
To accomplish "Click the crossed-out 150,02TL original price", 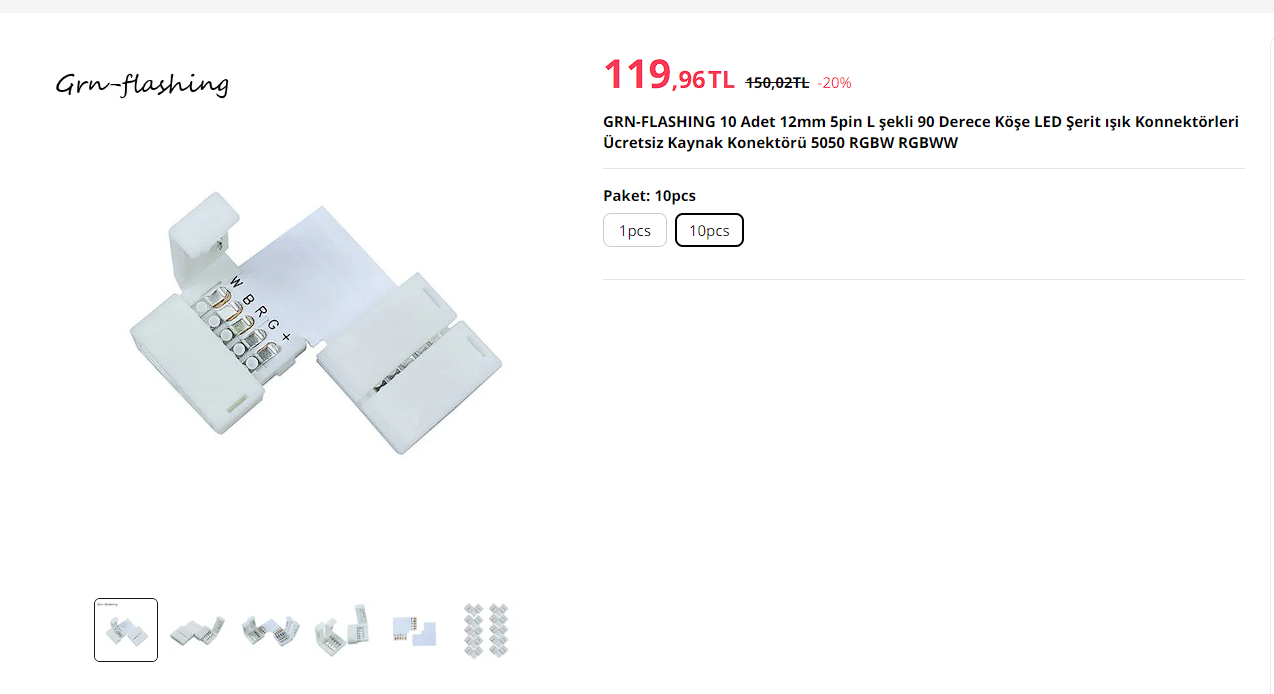I will tap(777, 82).
